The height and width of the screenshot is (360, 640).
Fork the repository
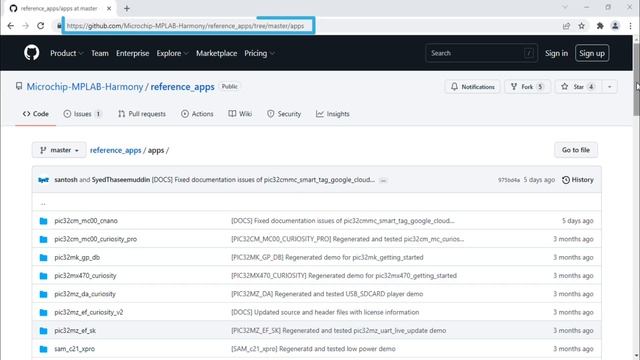coord(527,87)
